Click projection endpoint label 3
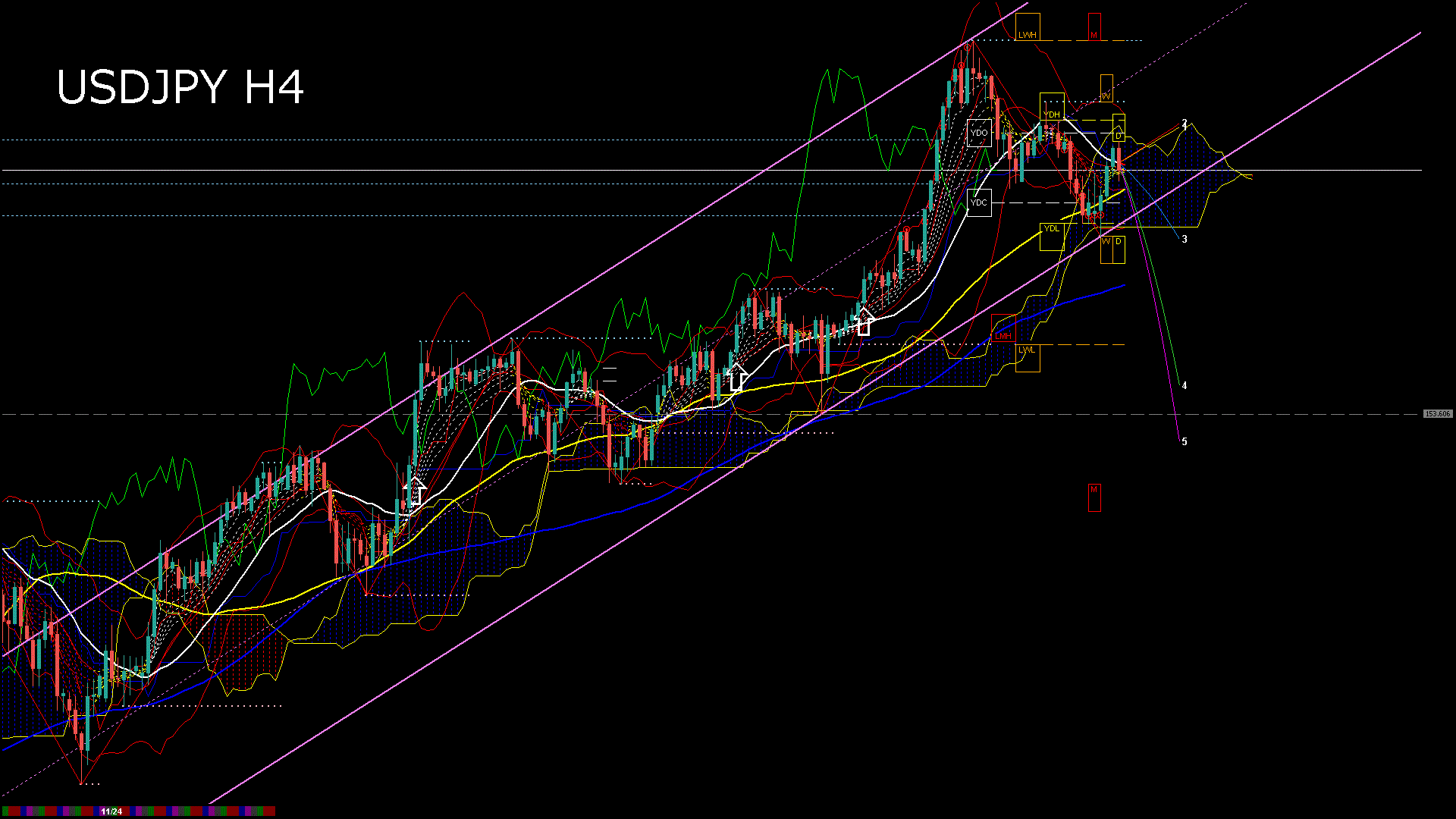This screenshot has height=819, width=1456. pyautogui.click(x=1185, y=239)
